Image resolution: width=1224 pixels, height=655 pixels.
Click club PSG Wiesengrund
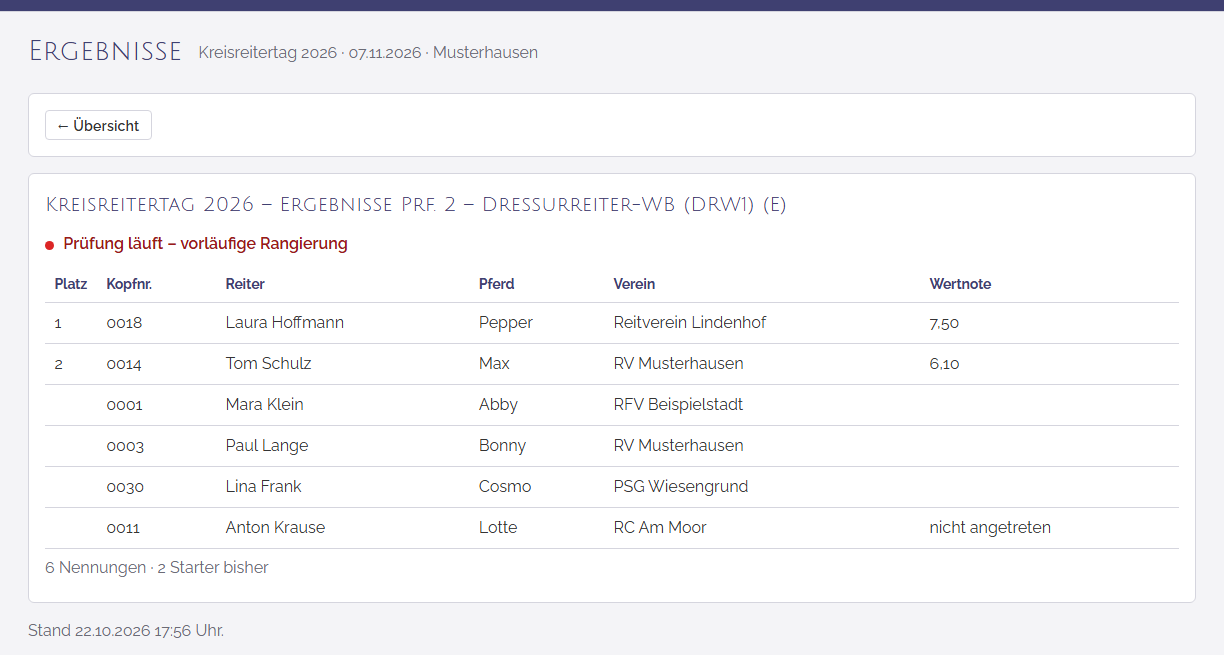pyautogui.click(x=680, y=487)
